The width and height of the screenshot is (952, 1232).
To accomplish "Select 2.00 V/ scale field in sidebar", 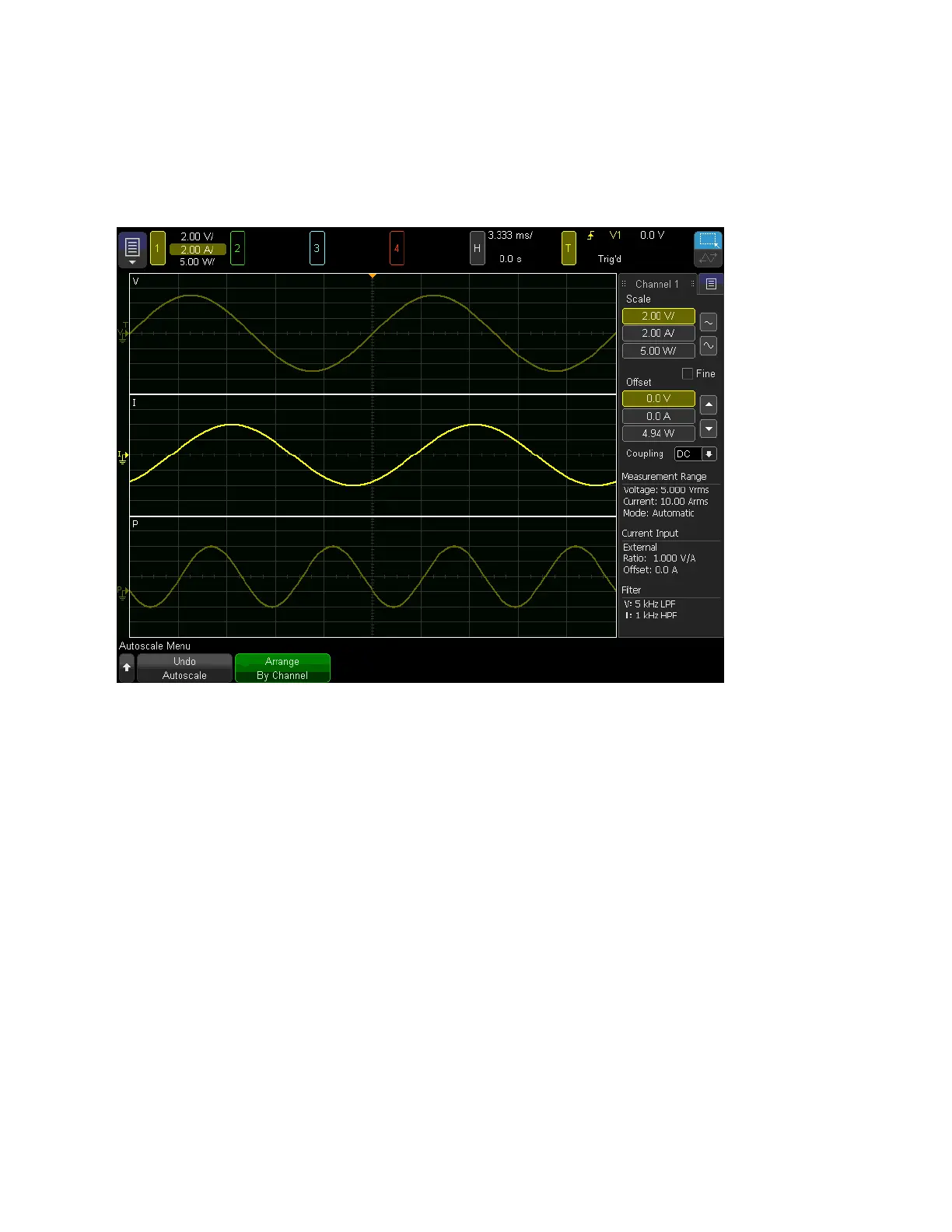I will [658, 317].
